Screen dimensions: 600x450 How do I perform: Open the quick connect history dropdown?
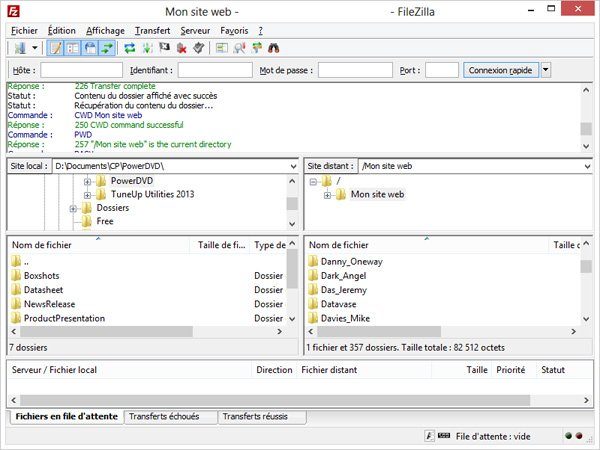(x=546, y=70)
